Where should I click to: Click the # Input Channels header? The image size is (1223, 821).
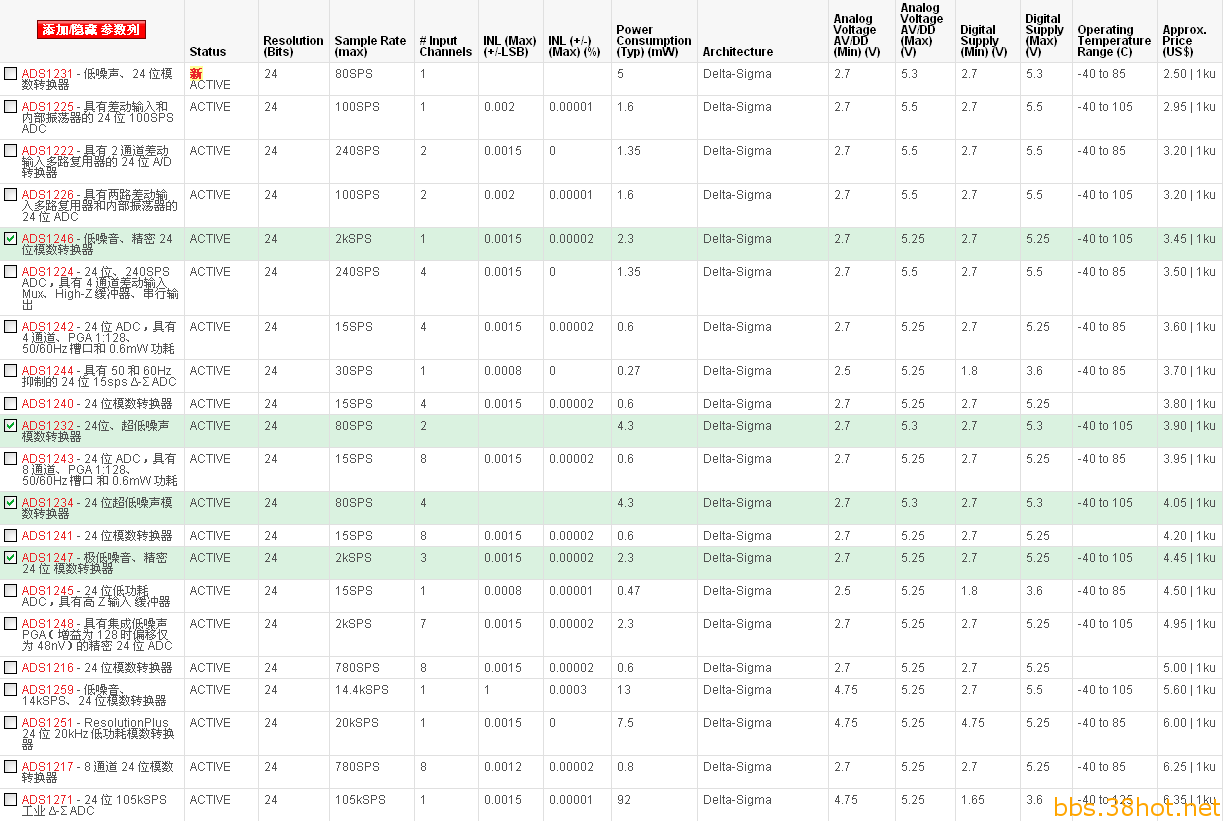(446, 46)
